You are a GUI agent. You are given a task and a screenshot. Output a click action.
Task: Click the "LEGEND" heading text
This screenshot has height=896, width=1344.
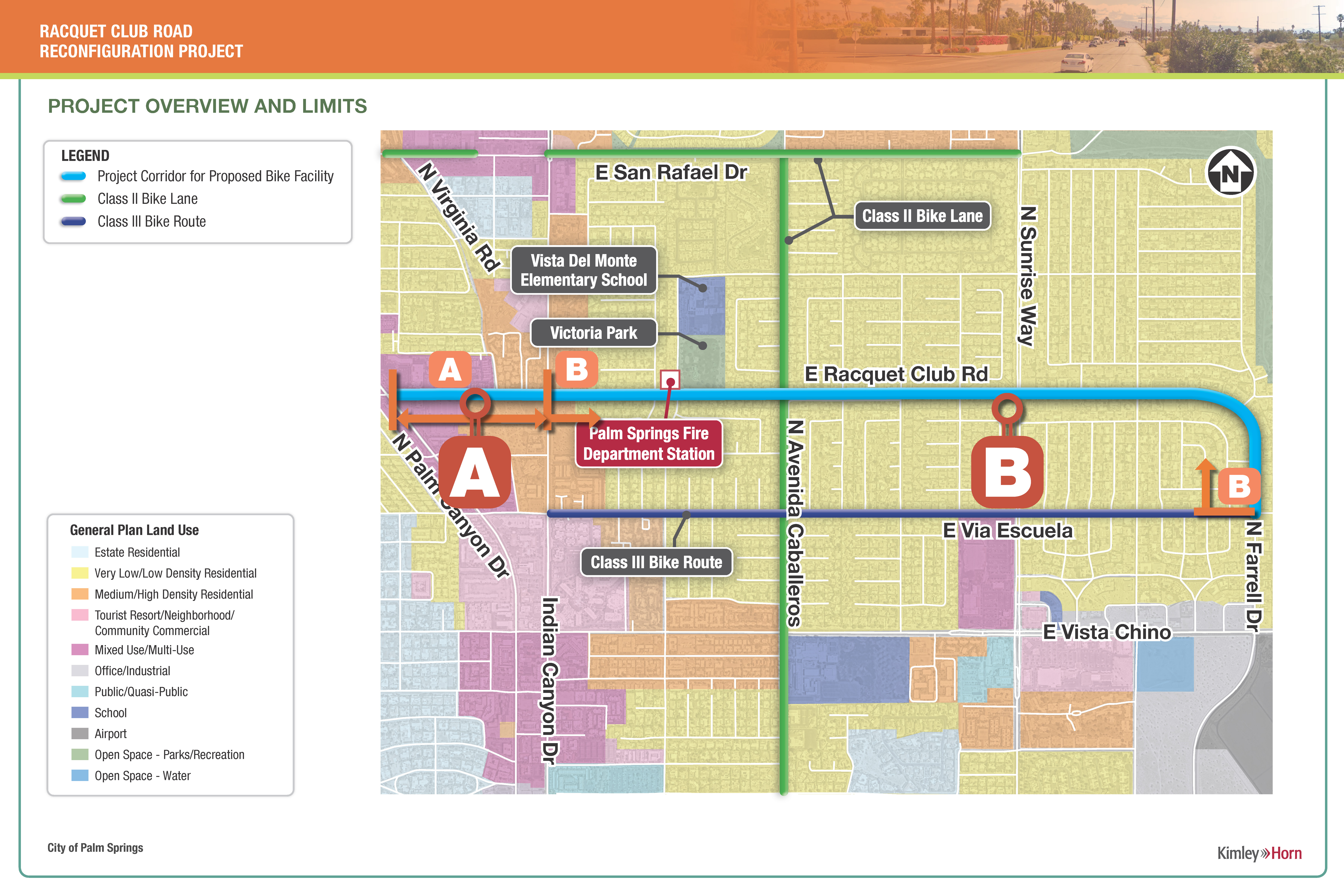[x=85, y=156]
